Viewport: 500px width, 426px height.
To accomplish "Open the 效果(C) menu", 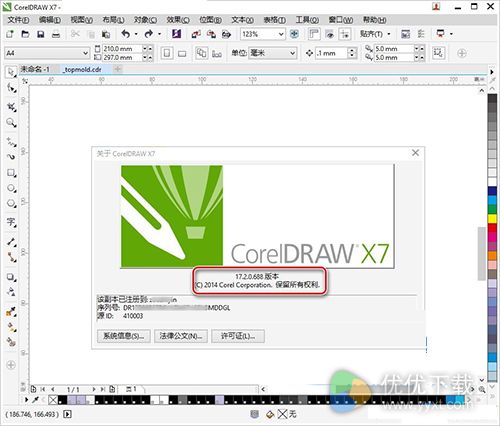I will (178, 20).
